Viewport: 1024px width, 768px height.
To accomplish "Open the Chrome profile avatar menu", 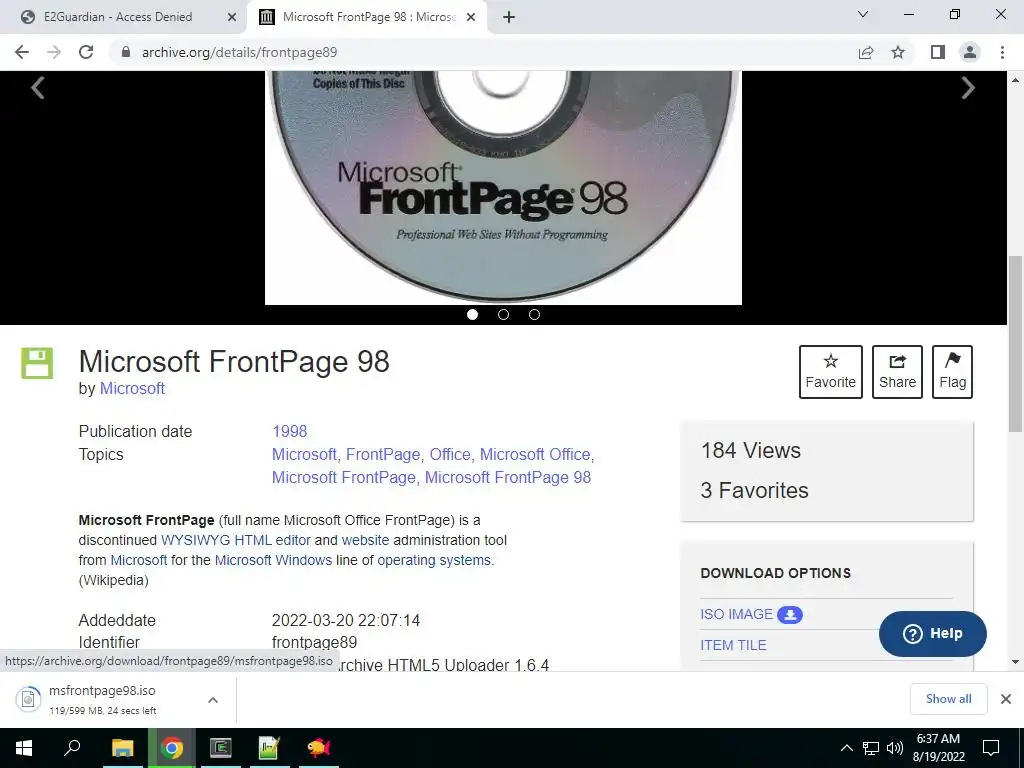I will pos(970,52).
